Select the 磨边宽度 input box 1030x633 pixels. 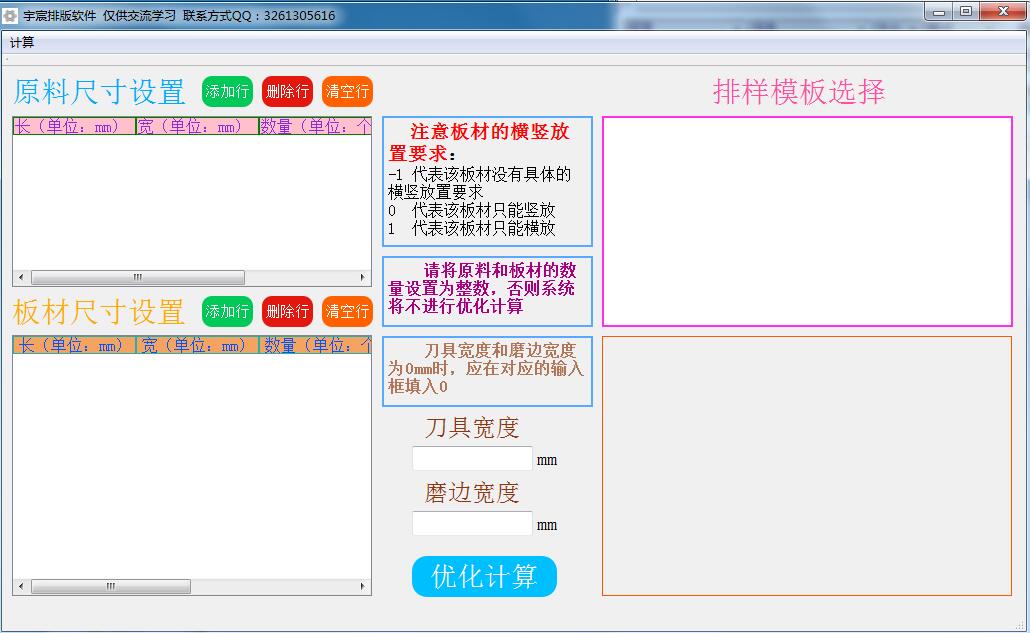click(471, 523)
